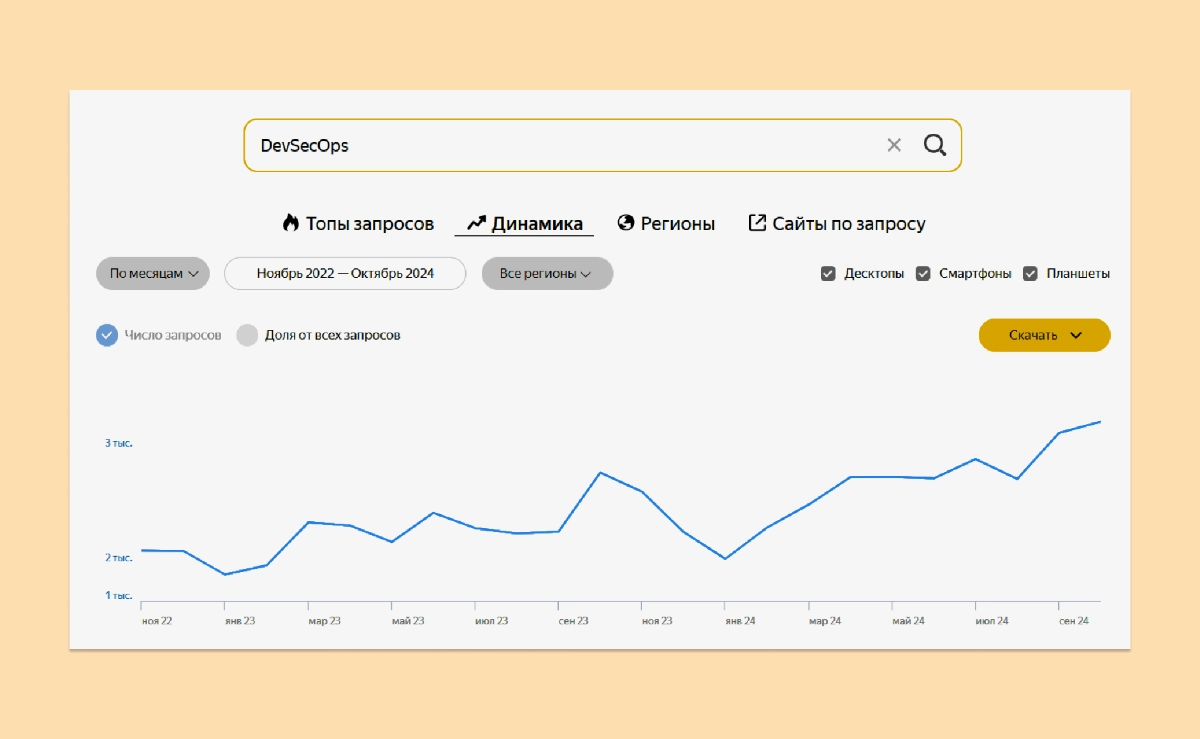This screenshot has height=739, width=1200.
Task: Select the Число запросов radio option
Action: pos(107,335)
